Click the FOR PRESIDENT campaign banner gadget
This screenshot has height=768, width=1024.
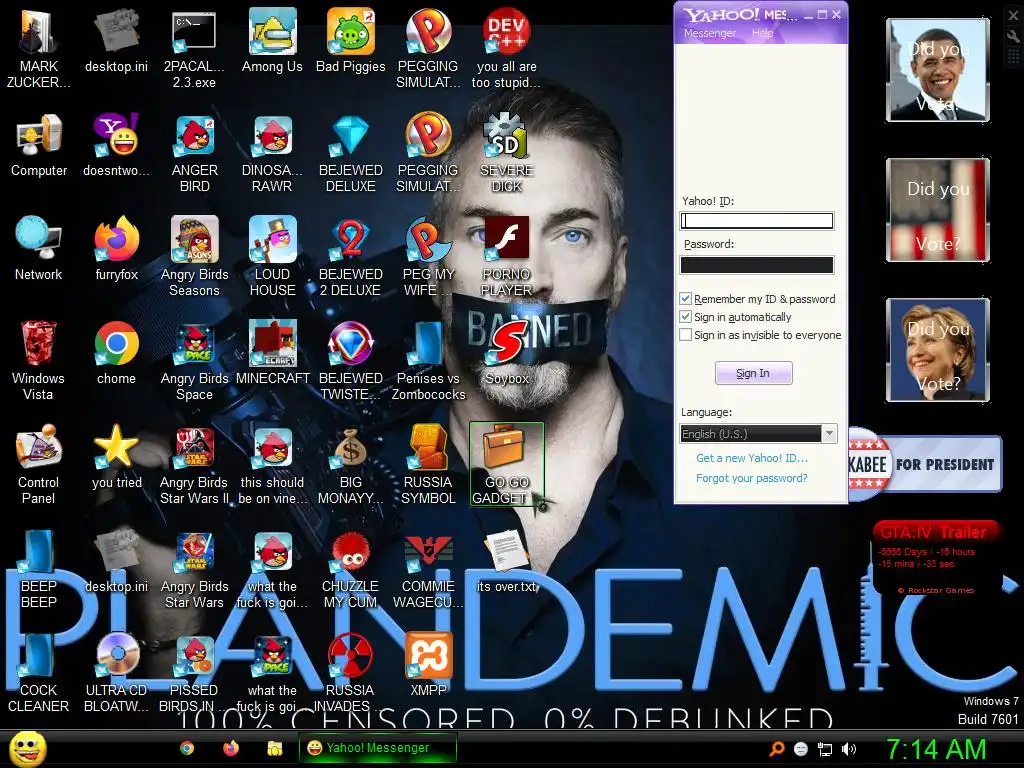pos(925,464)
